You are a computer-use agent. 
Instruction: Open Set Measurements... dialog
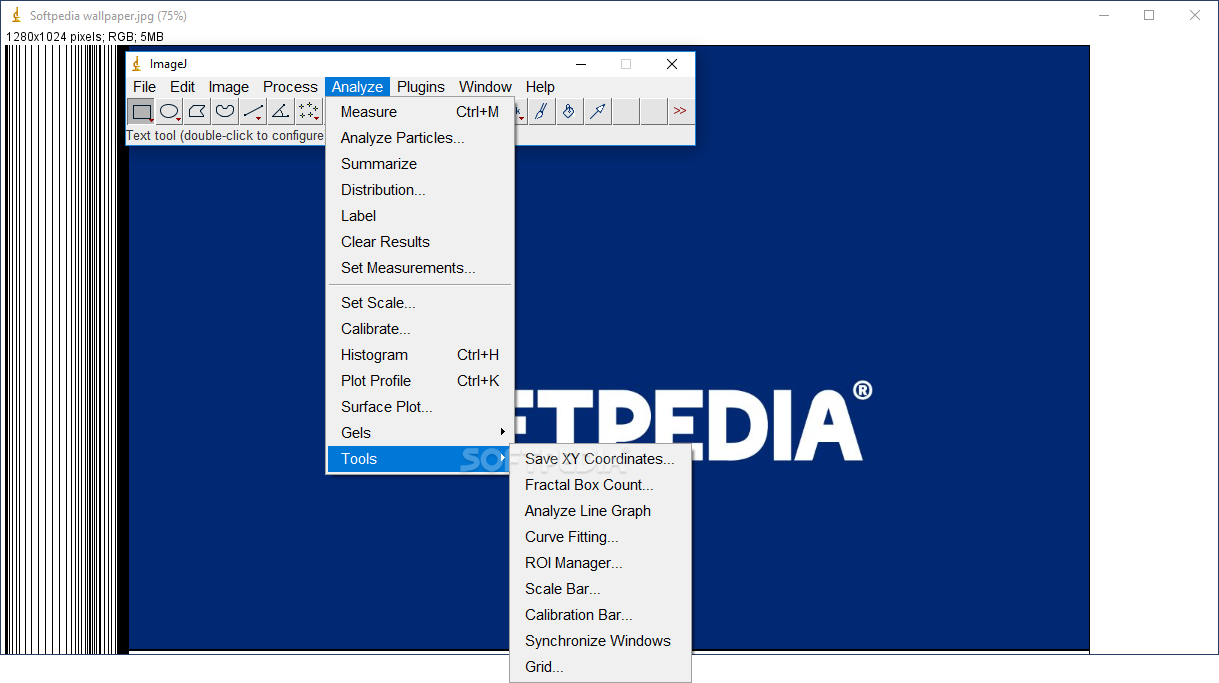coord(420,268)
